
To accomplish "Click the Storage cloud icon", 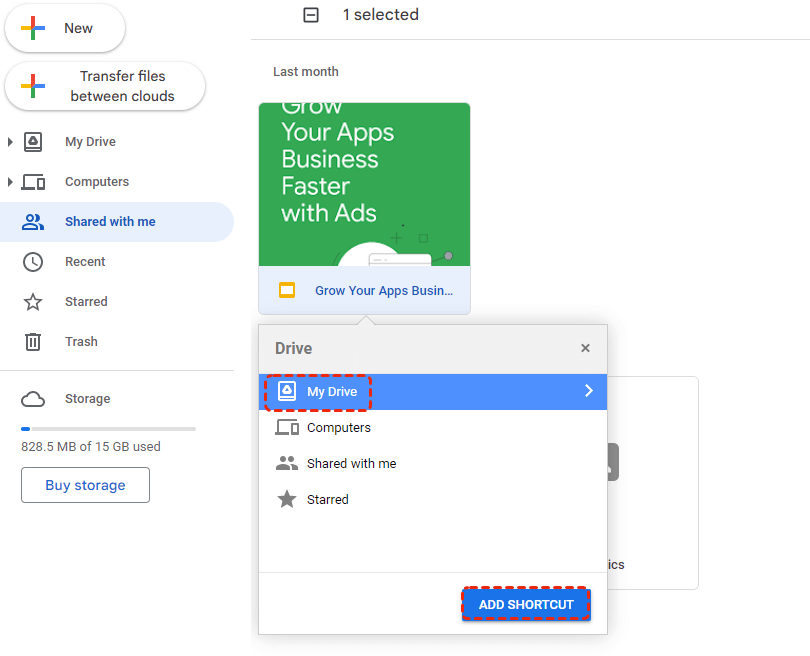I will click(x=33, y=399).
